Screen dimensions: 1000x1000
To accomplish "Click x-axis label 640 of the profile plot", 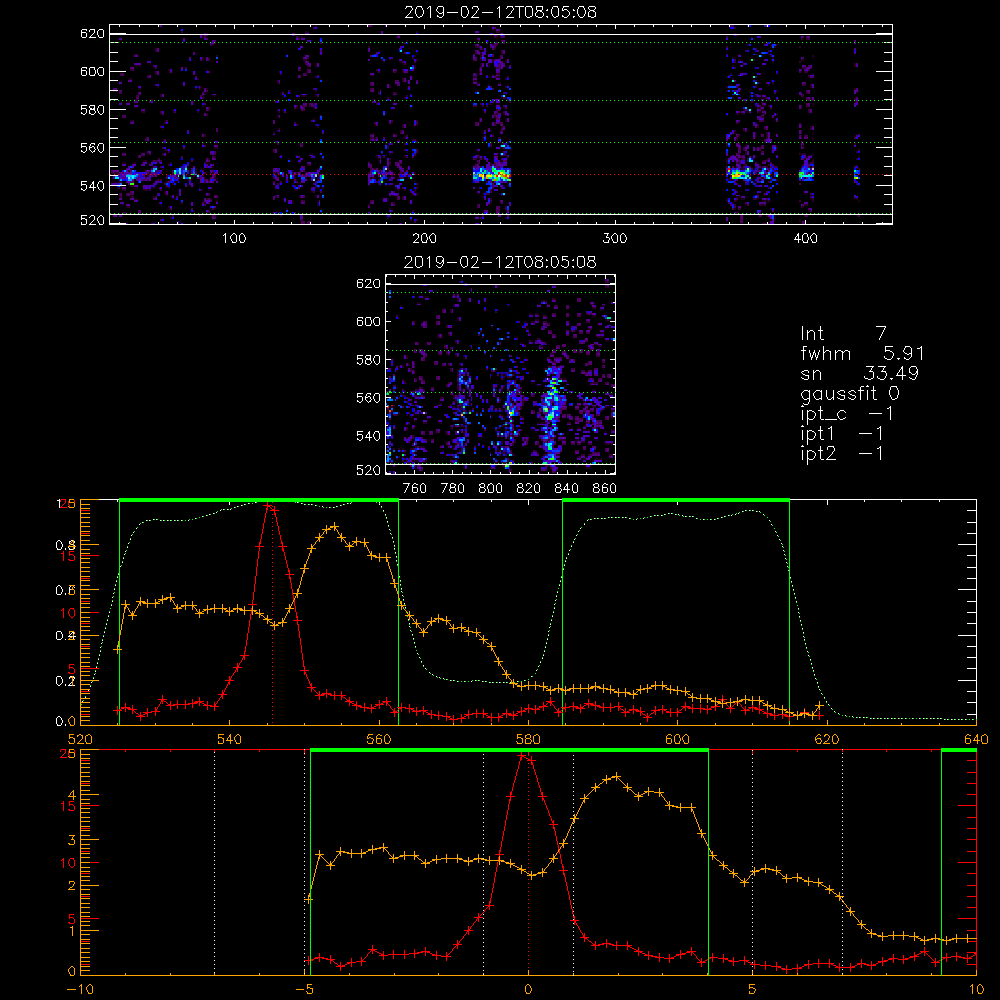I will 976,739.
